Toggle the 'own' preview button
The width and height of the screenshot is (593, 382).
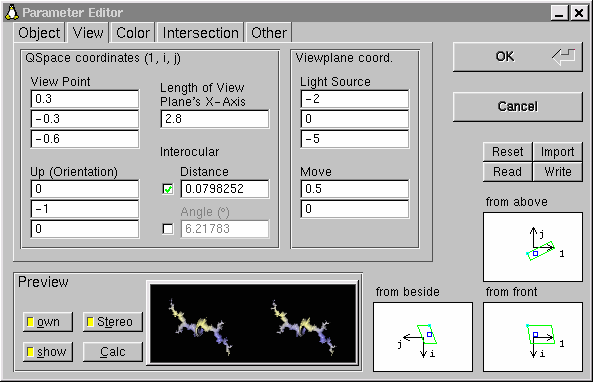[48, 322]
